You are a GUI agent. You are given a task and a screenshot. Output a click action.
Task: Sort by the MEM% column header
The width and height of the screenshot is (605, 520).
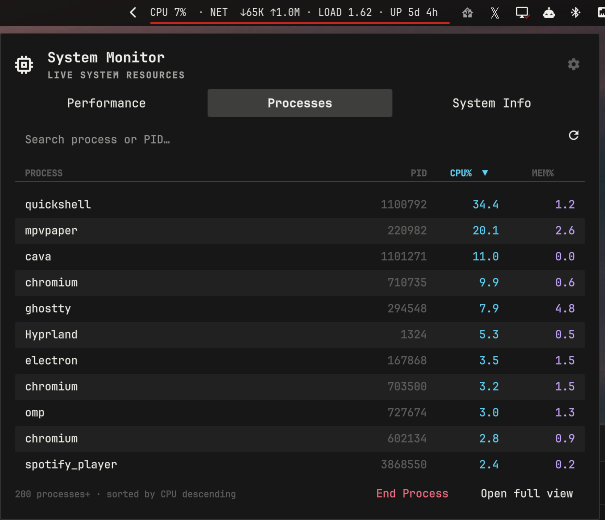tap(542, 173)
